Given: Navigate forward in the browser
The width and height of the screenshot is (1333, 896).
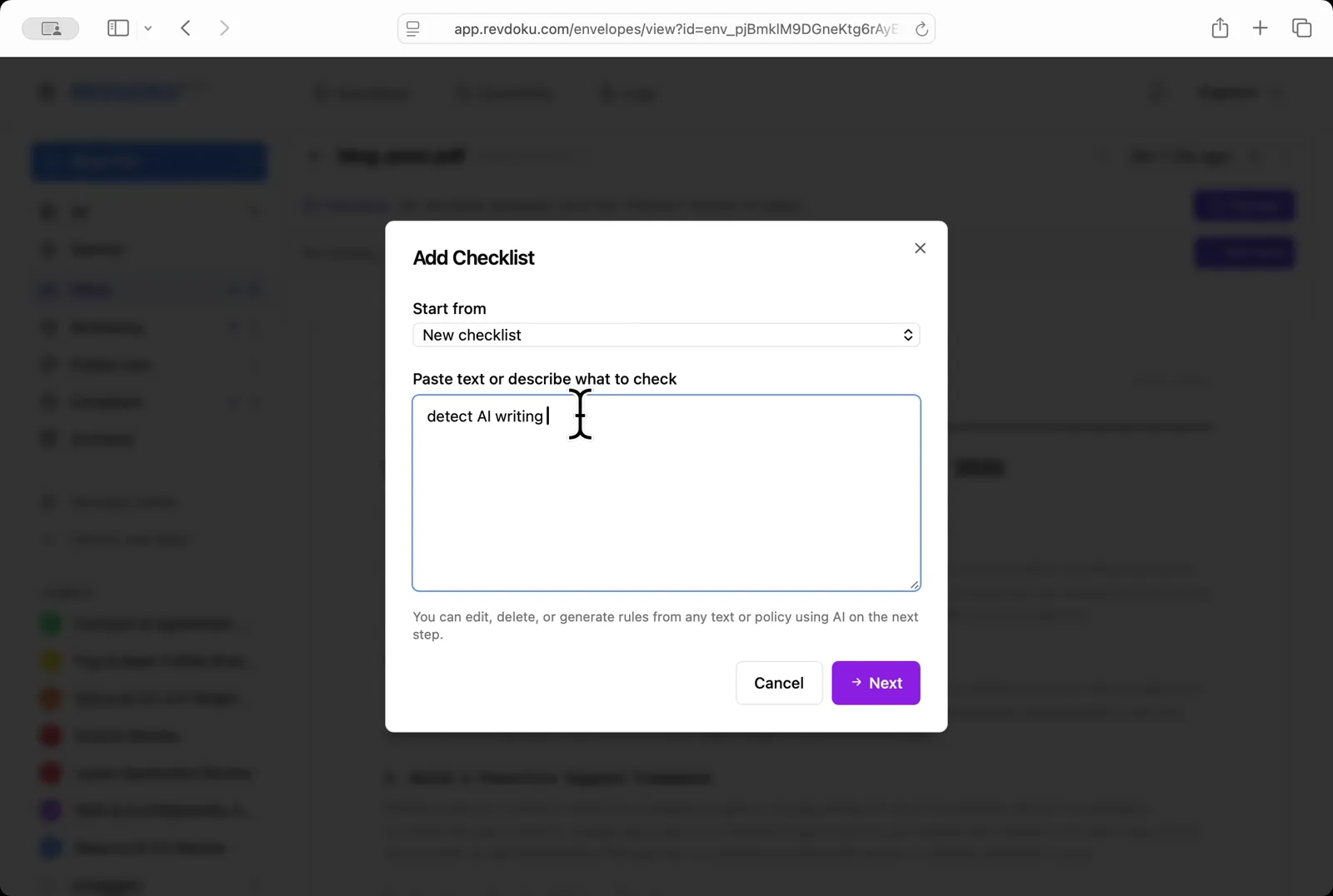Looking at the screenshot, I should click(224, 27).
